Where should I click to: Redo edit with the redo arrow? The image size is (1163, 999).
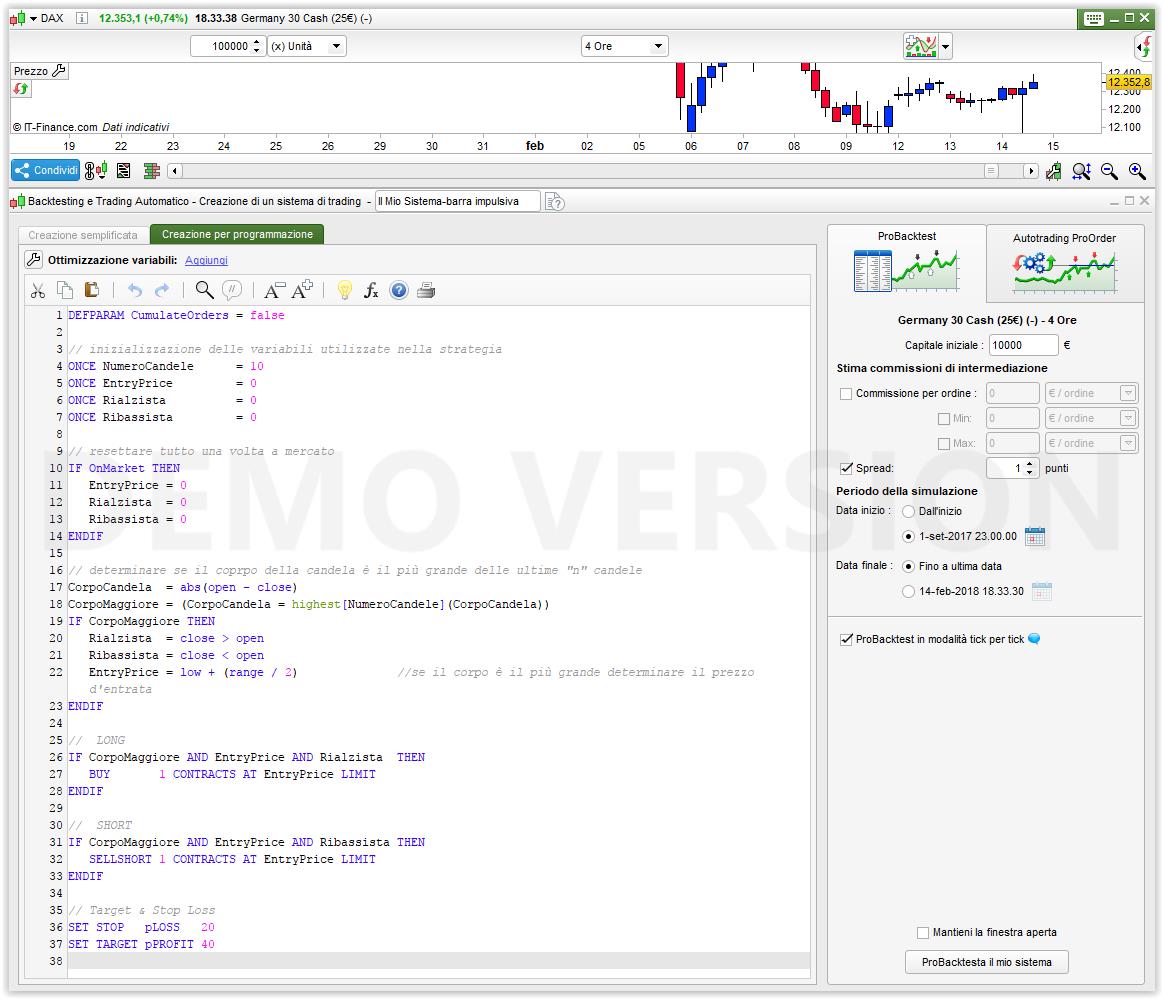coord(162,290)
